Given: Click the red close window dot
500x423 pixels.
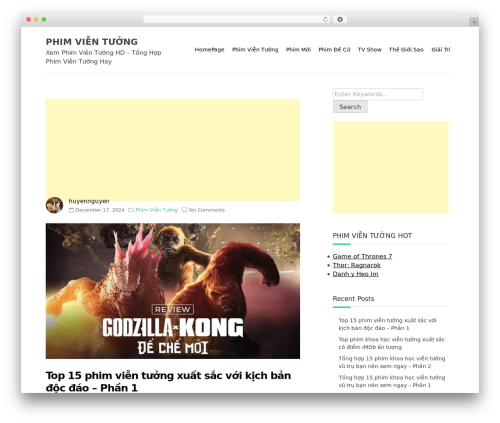Looking at the screenshot, I should coord(29,20).
